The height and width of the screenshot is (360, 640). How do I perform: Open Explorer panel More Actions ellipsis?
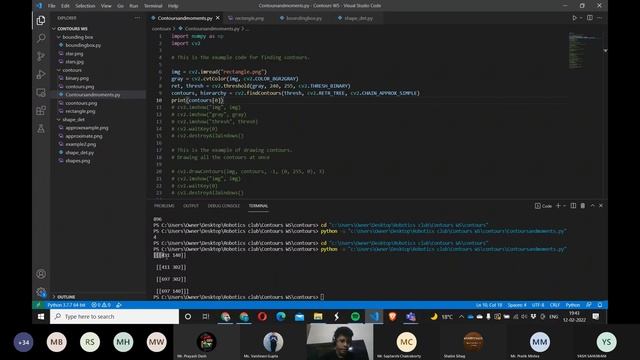click(137, 18)
